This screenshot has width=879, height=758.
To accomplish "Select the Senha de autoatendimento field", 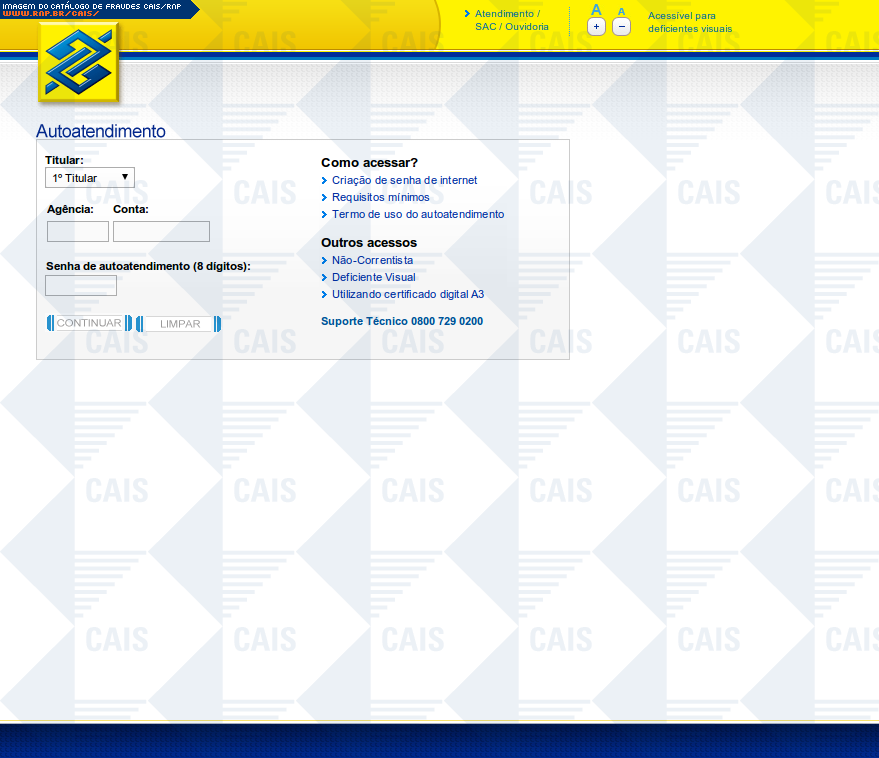I will click(81, 286).
